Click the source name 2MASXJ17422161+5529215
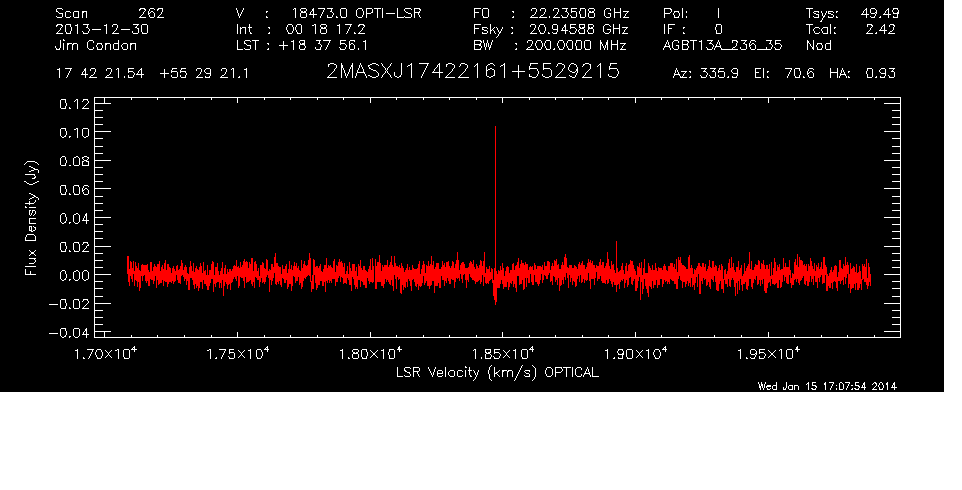 [x=472, y=72]
